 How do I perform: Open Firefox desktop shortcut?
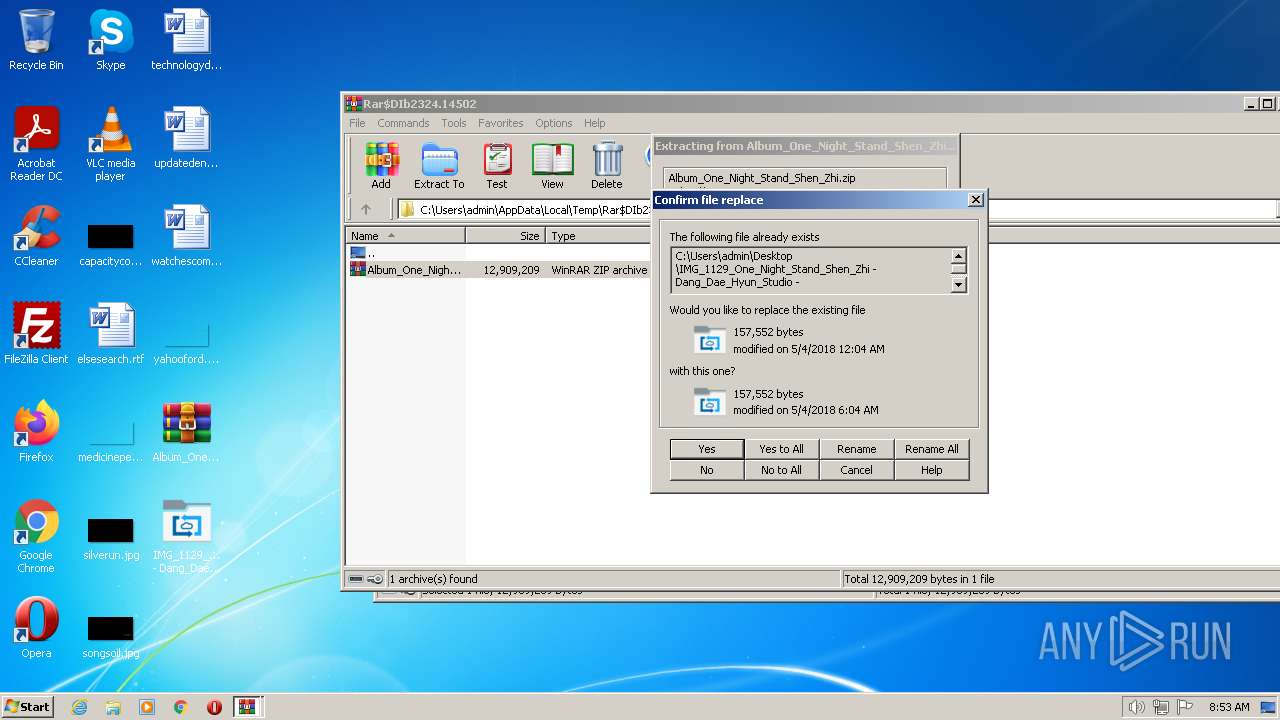click(36, 432)
